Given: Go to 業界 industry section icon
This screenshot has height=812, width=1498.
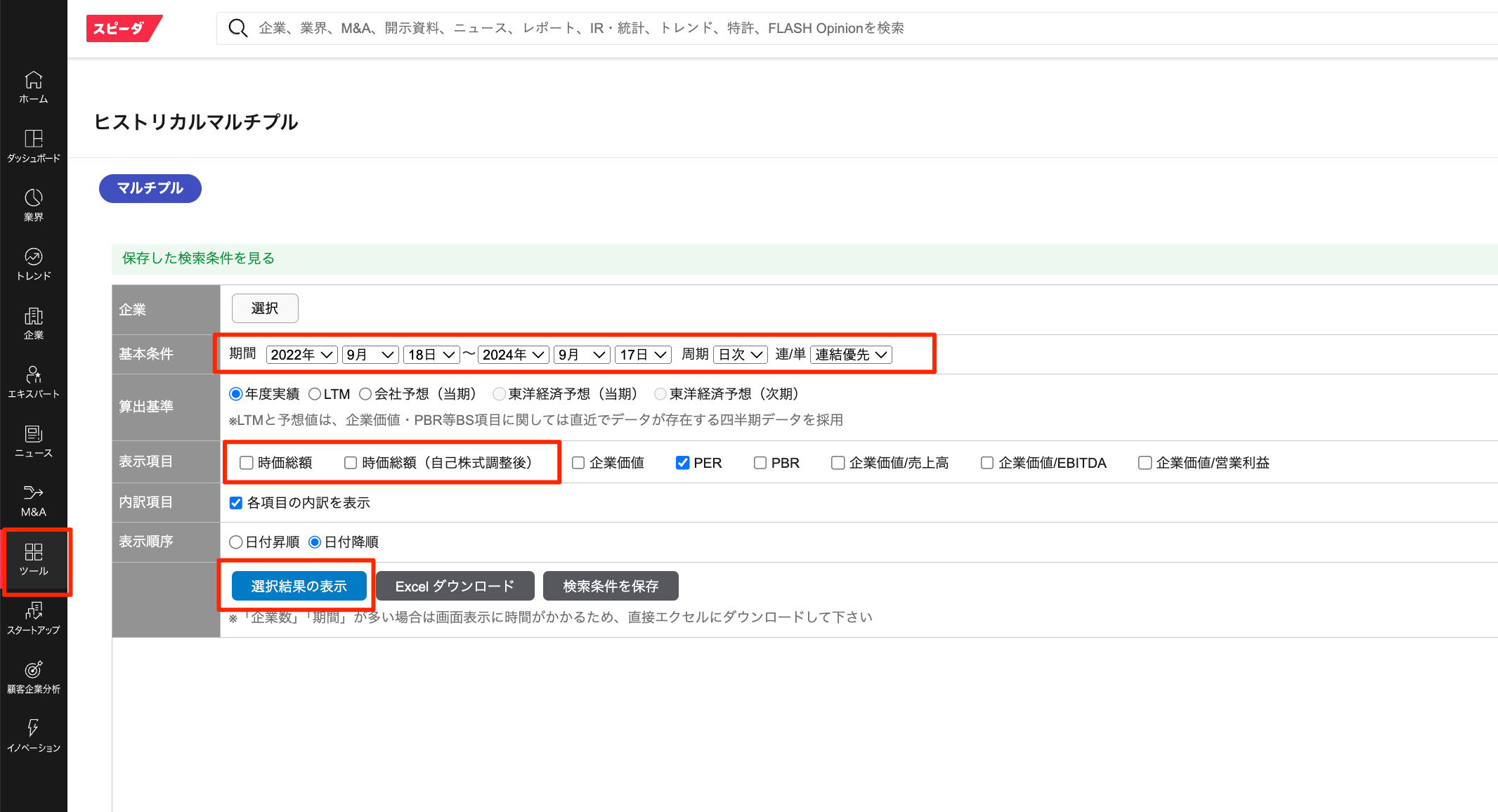Looking at the screenshot, I should [33, 205].
